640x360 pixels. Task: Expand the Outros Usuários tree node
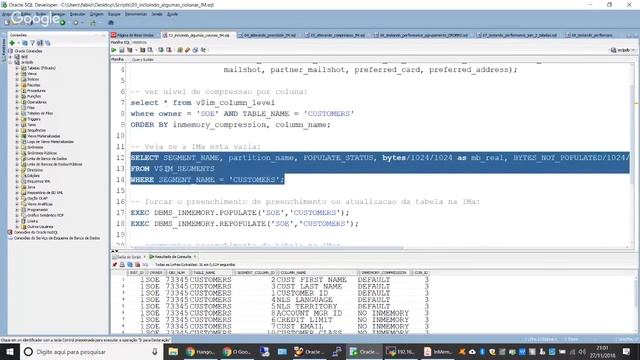click(17, 227)
